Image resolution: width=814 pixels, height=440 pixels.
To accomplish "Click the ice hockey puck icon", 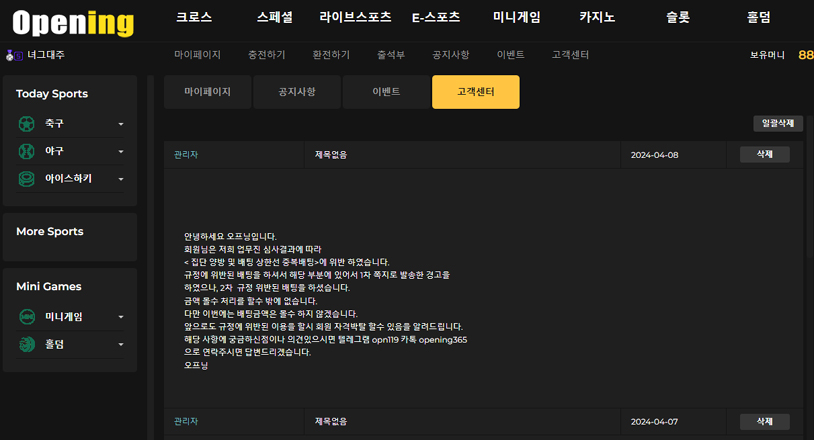I will coord(27,179).
